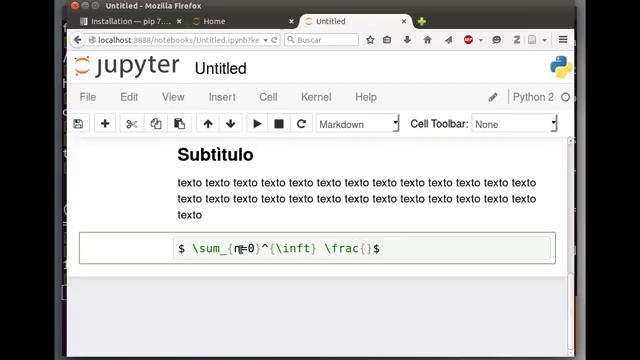
Task: Click the page icon next to the Z extension
Action: click(x=532, y=40)
